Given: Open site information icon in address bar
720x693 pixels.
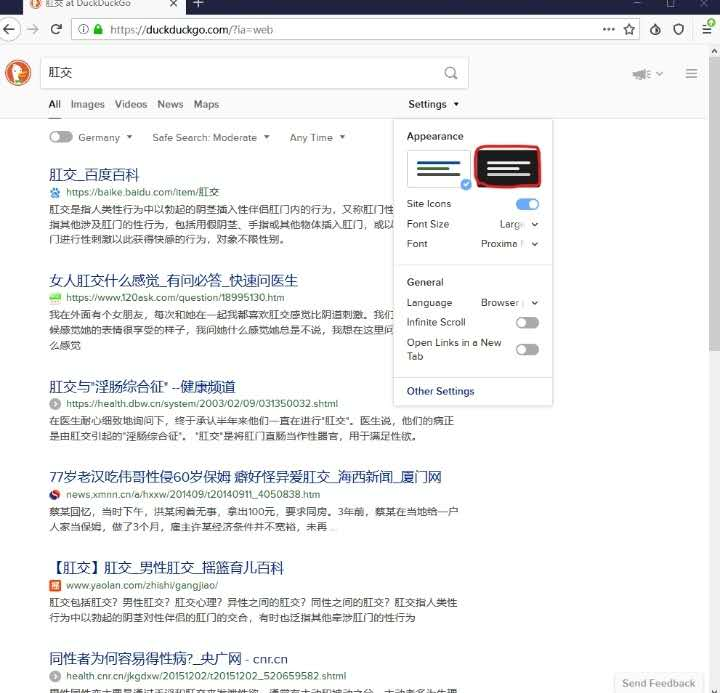Looking at the screenshot, I should [x=83, y=29].
